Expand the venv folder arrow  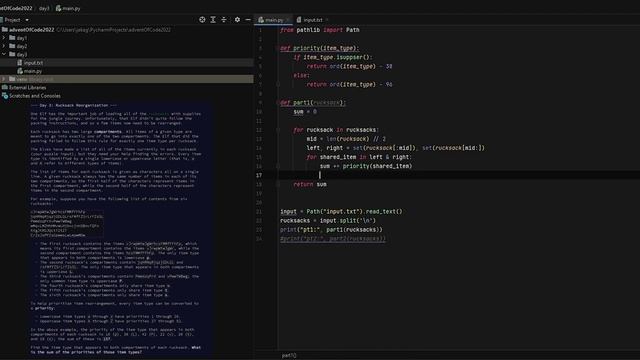coord(4,79)
